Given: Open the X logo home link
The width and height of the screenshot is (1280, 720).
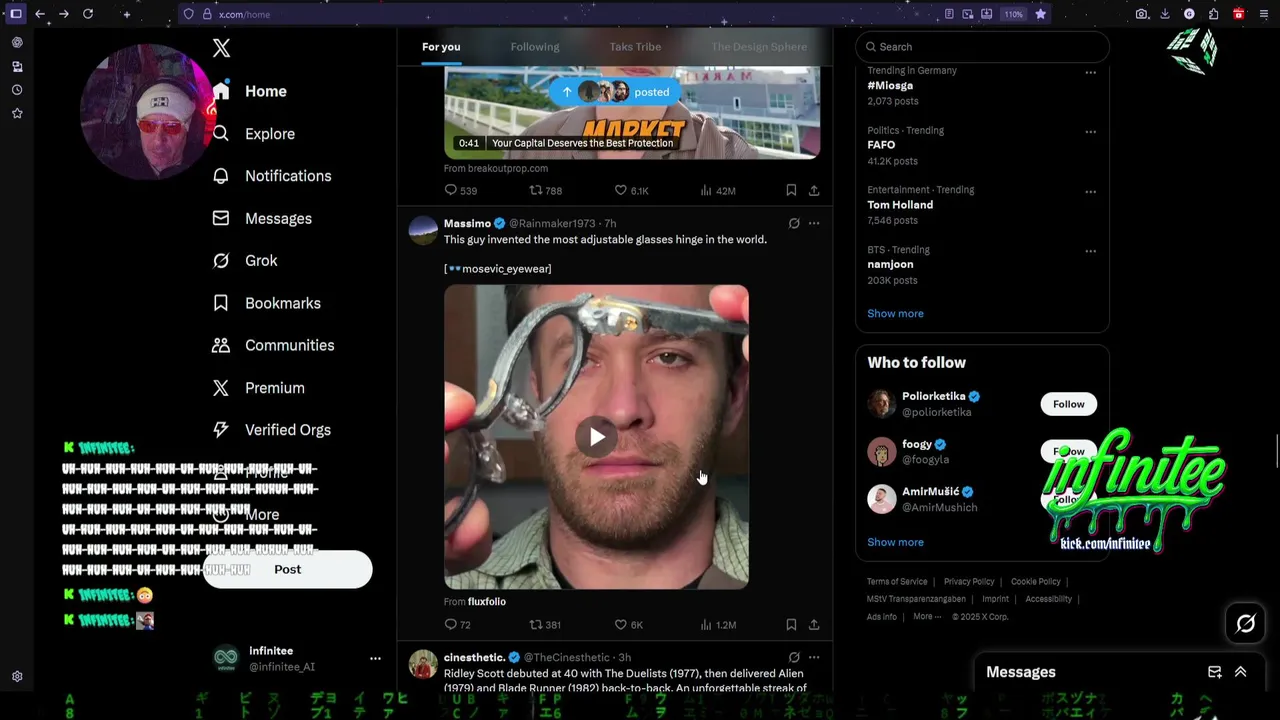Looking at the screenshot, I should (221, 47).
